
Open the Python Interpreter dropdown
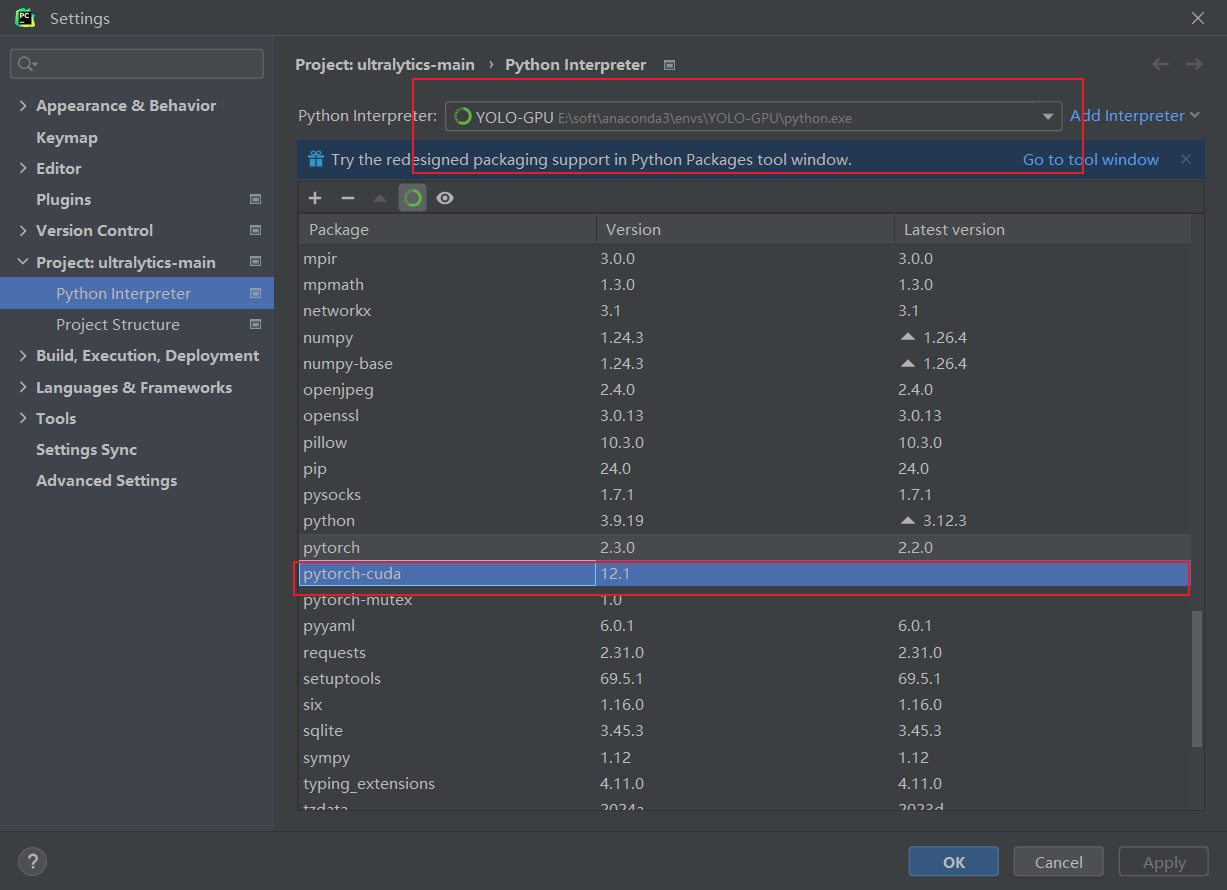(1048, 117)
